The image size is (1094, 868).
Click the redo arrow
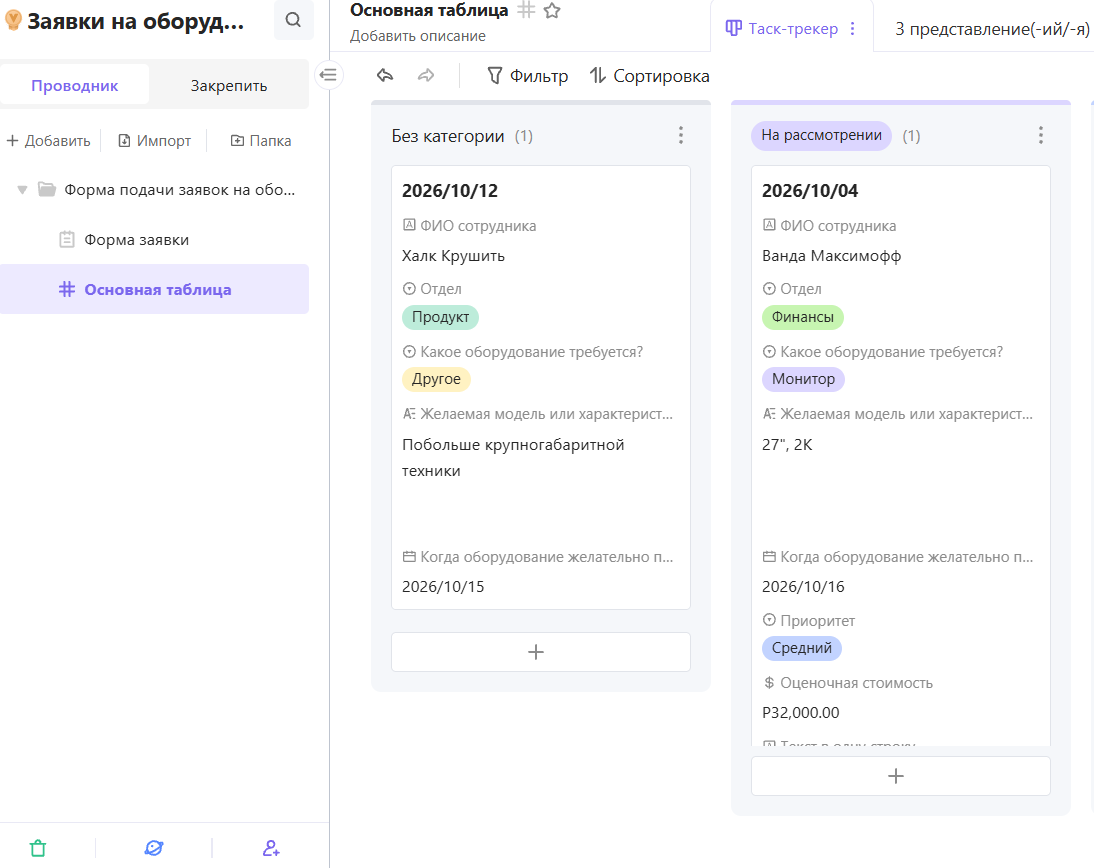[x=426, y=75]
